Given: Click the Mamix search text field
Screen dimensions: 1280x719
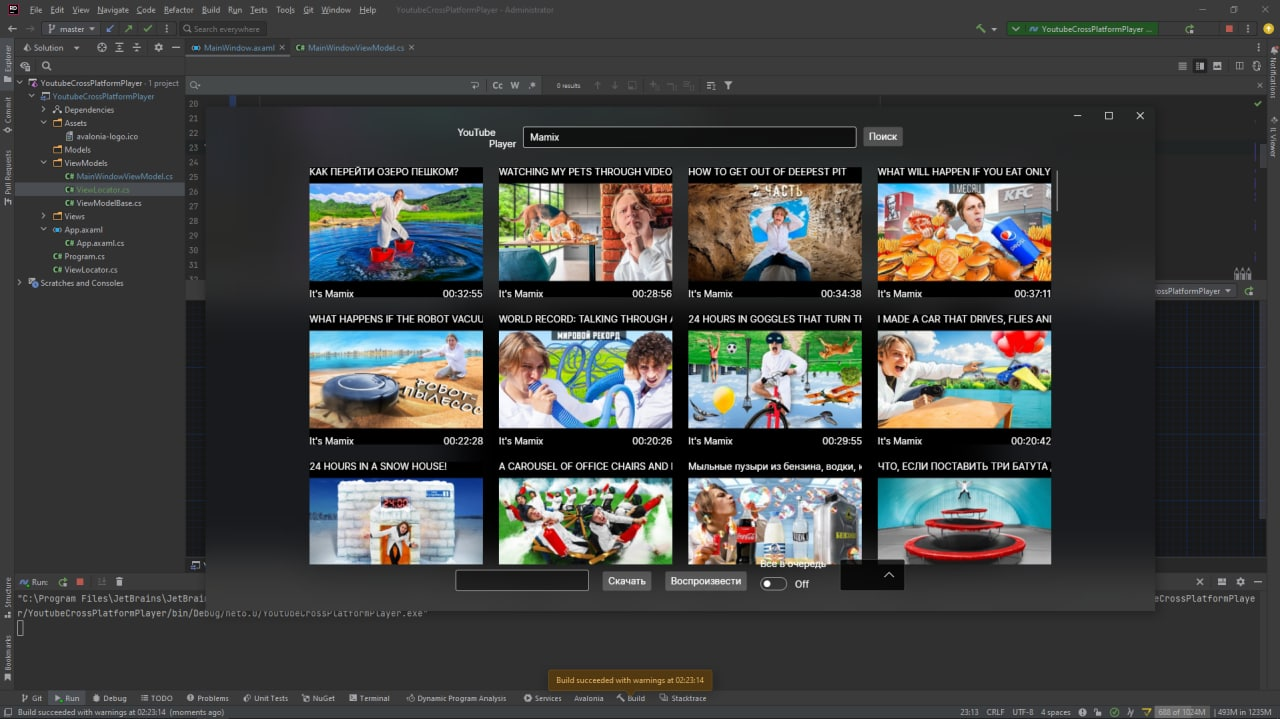Looking at the screenshot, I should point(690,137).
